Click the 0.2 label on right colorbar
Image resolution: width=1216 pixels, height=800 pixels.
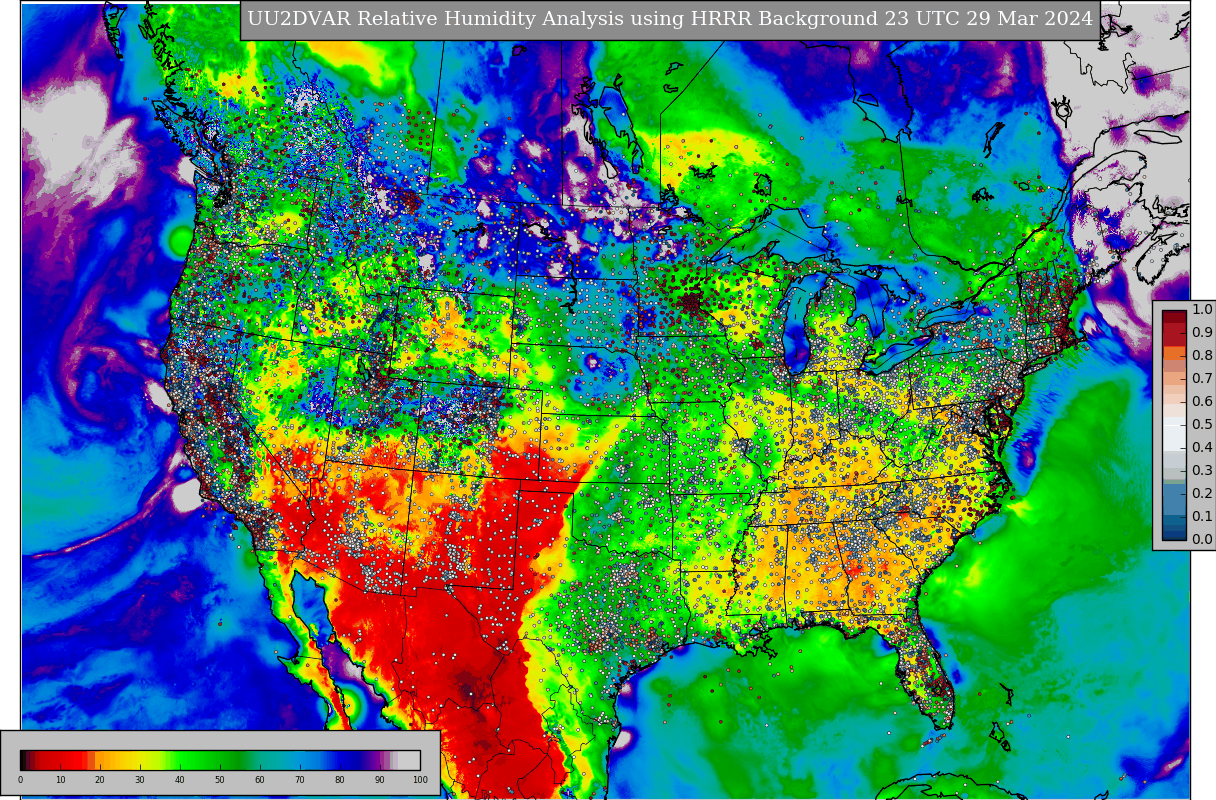click(x=1202, y=493)
